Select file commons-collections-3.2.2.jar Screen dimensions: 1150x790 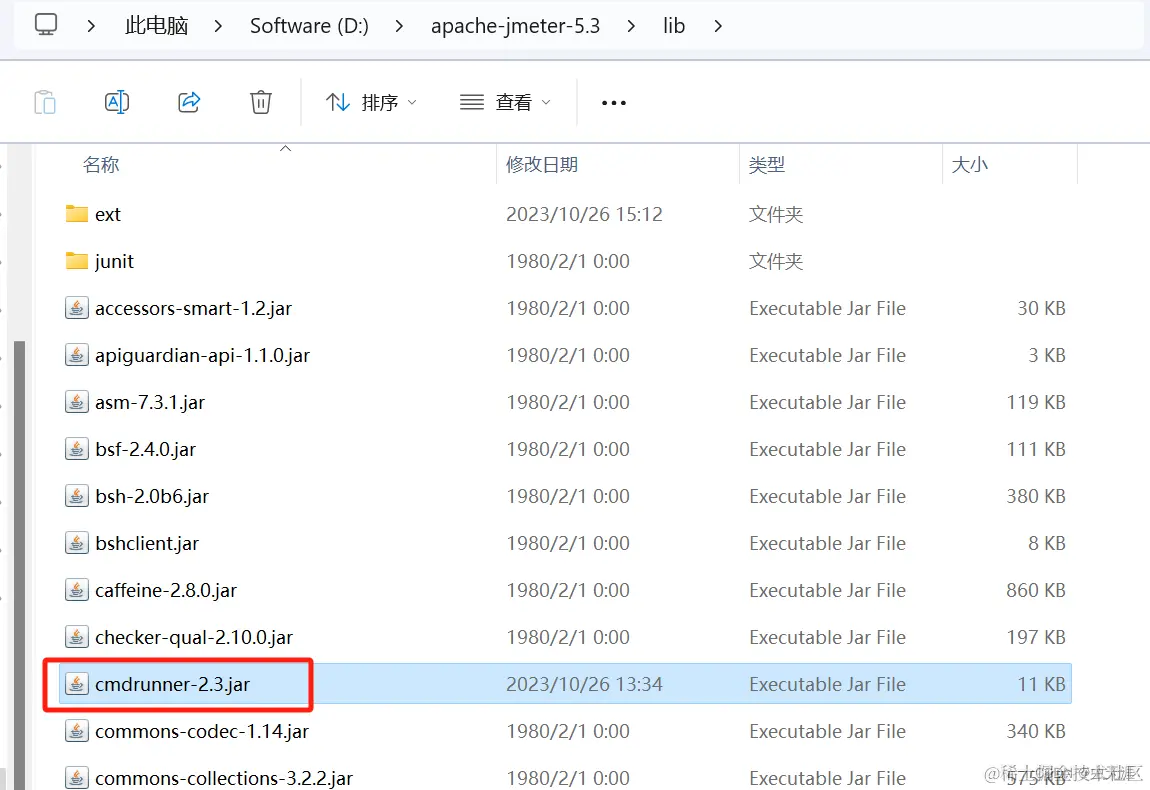point(224,778)
